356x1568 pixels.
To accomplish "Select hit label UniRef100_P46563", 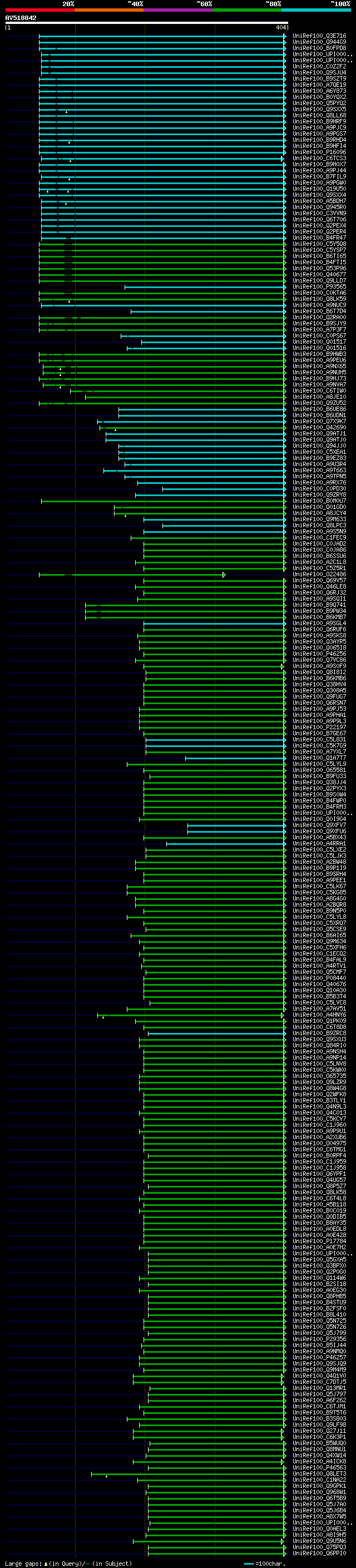I will coord(319,1467).
